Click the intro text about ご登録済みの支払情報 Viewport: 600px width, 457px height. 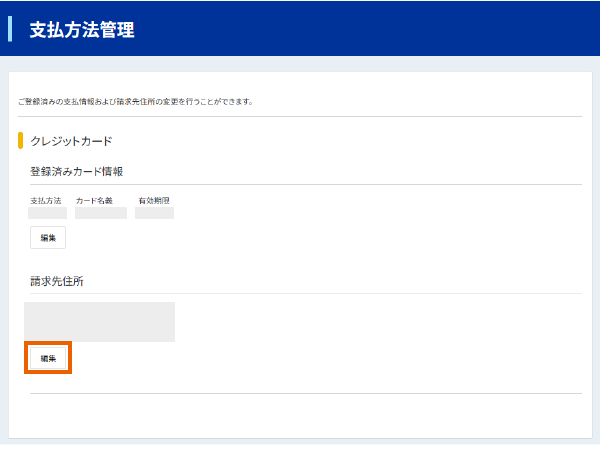click(135, 102)
